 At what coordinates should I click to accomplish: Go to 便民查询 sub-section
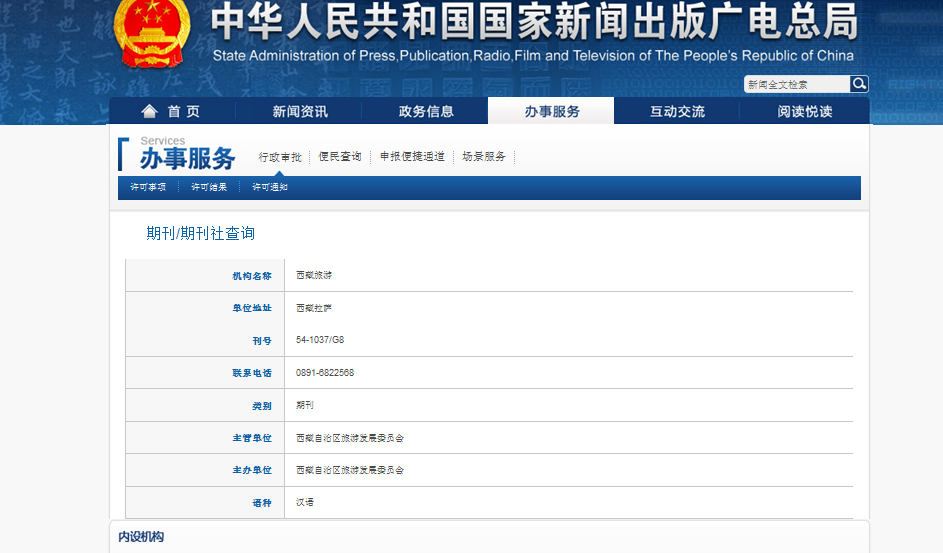coord(340,156)
